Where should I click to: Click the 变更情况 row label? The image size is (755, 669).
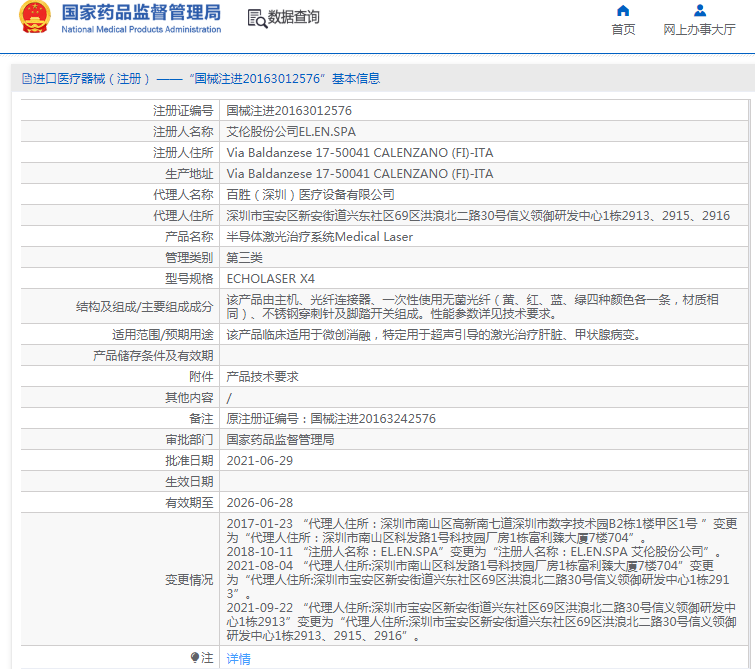(189, 579)
